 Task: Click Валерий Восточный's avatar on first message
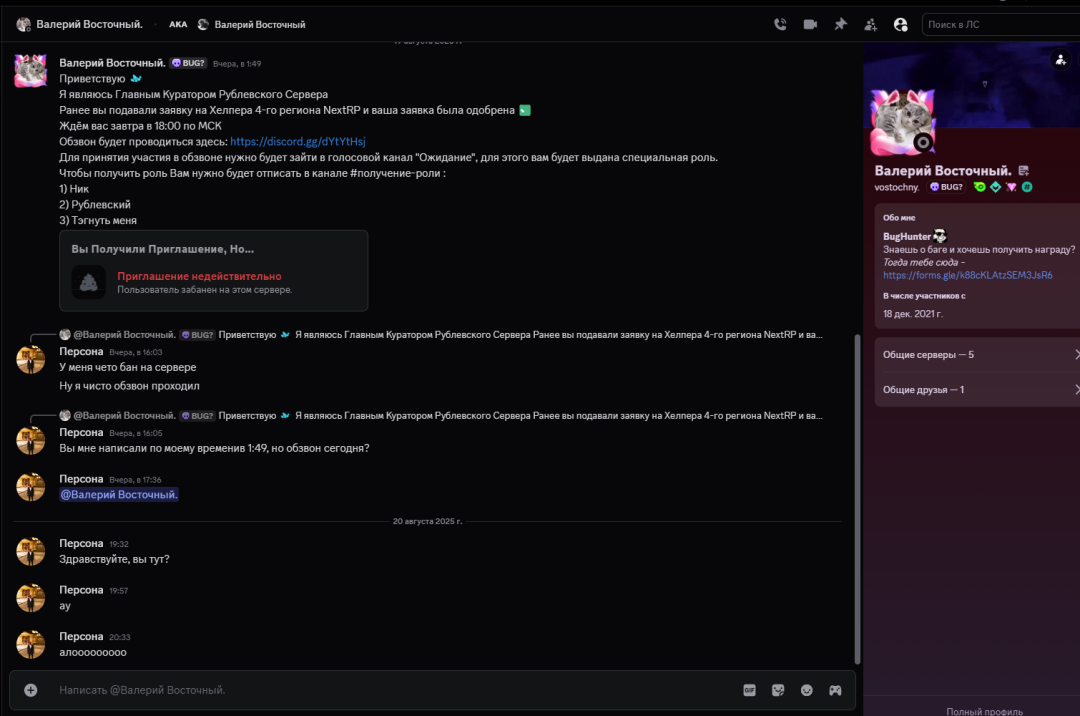click(x=30, y=71)
